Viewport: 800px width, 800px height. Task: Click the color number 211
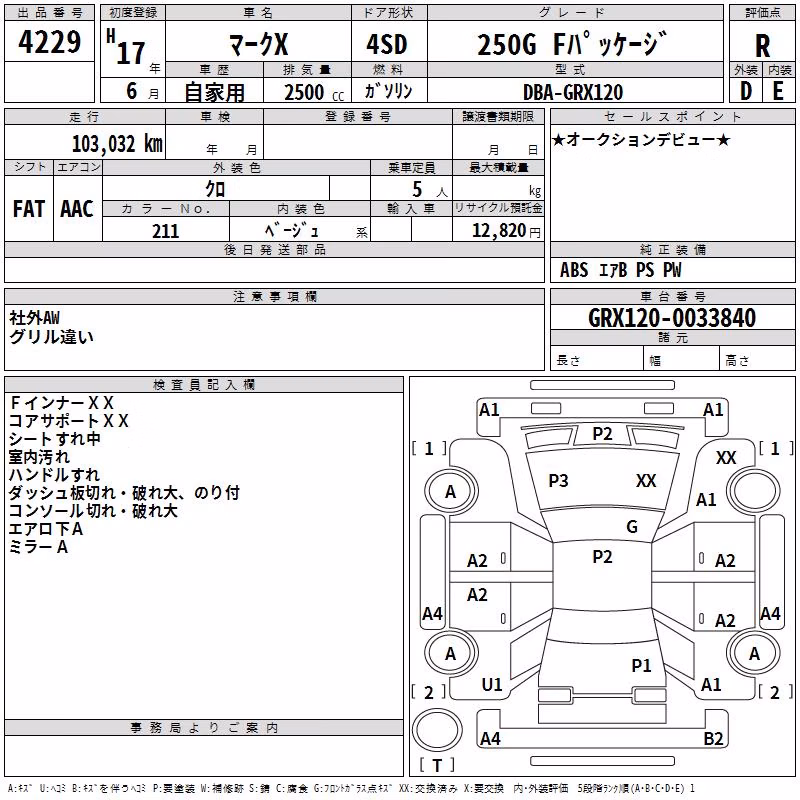click(165, 231)
